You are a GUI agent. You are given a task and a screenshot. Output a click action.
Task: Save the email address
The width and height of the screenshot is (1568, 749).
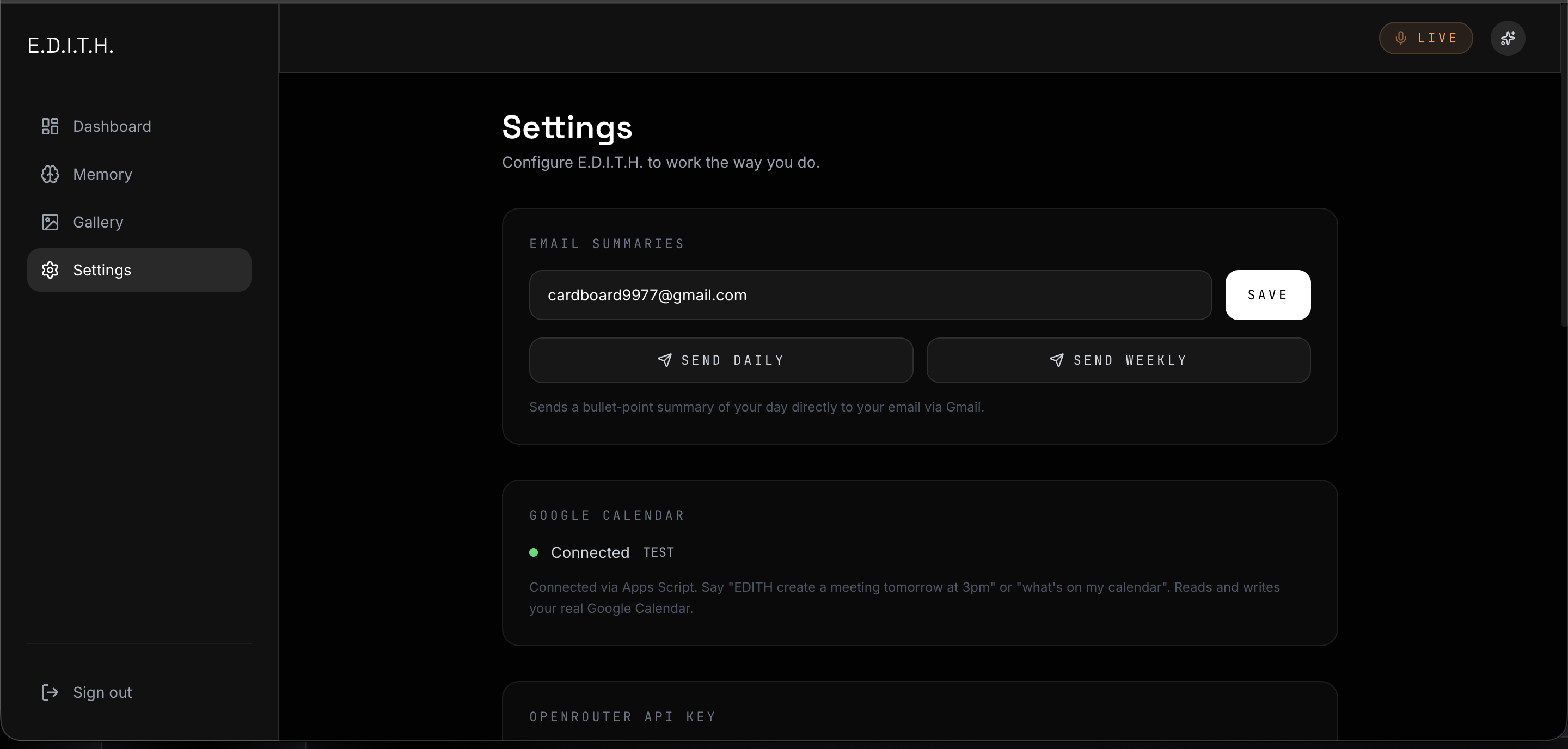[x=1268, y=295]
